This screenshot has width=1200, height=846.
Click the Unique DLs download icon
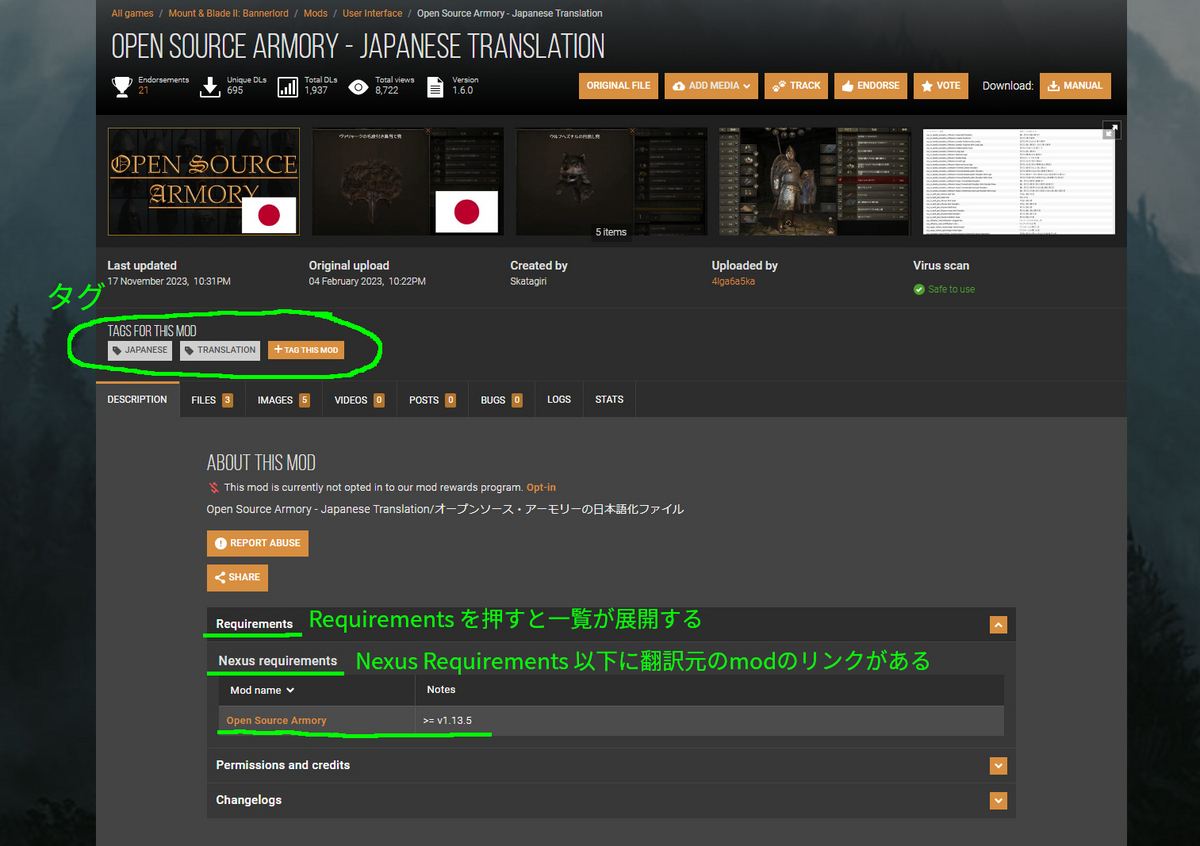point(209,88)
